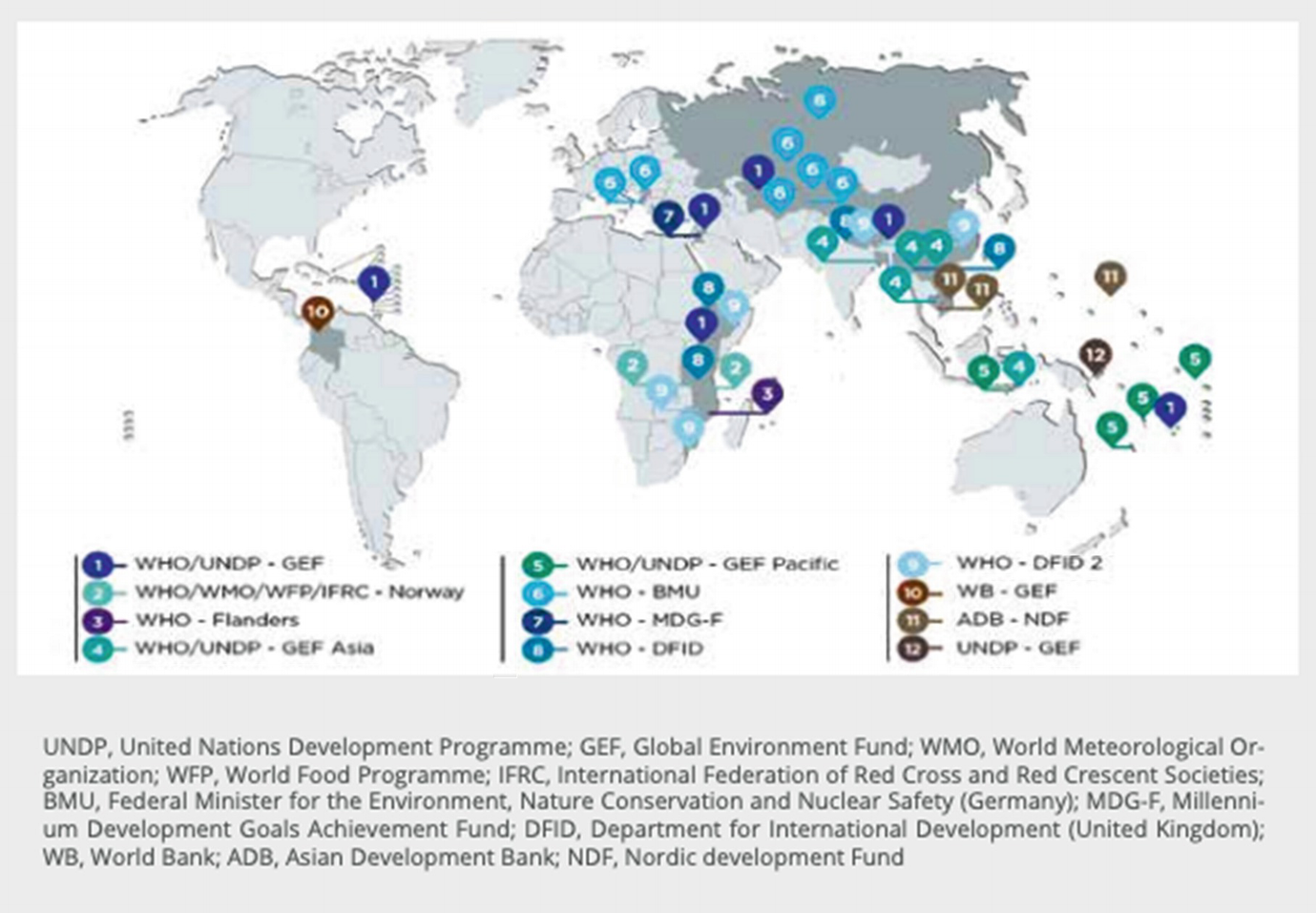Select the 'WHO - BMU' legend label
The width and height of the screenshot is (1316, 913).
click(x=637, y=591)
